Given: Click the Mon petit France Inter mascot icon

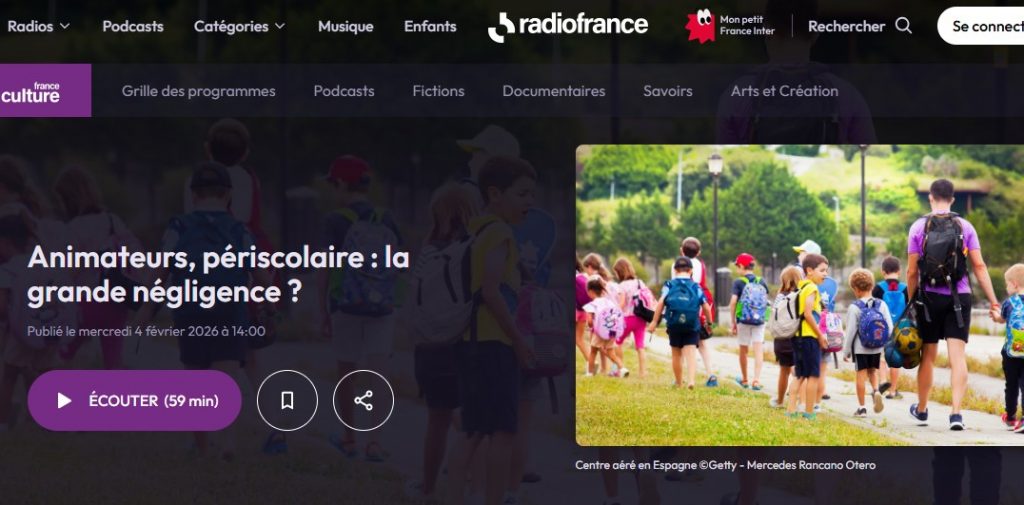Looking at the screenshot, I should click(699, 26).
